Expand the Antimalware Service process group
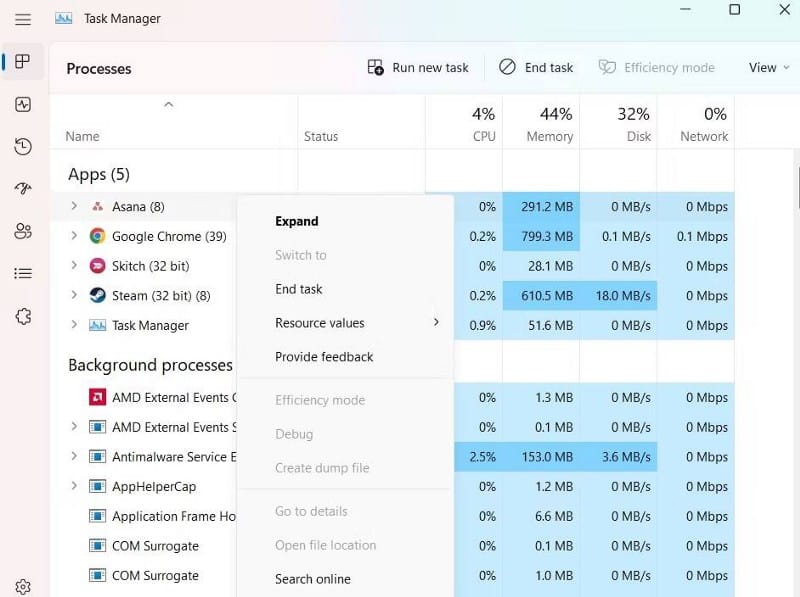The width and height of the screenshot is (800, 597). pyautogui.click(x=74, y=457)
